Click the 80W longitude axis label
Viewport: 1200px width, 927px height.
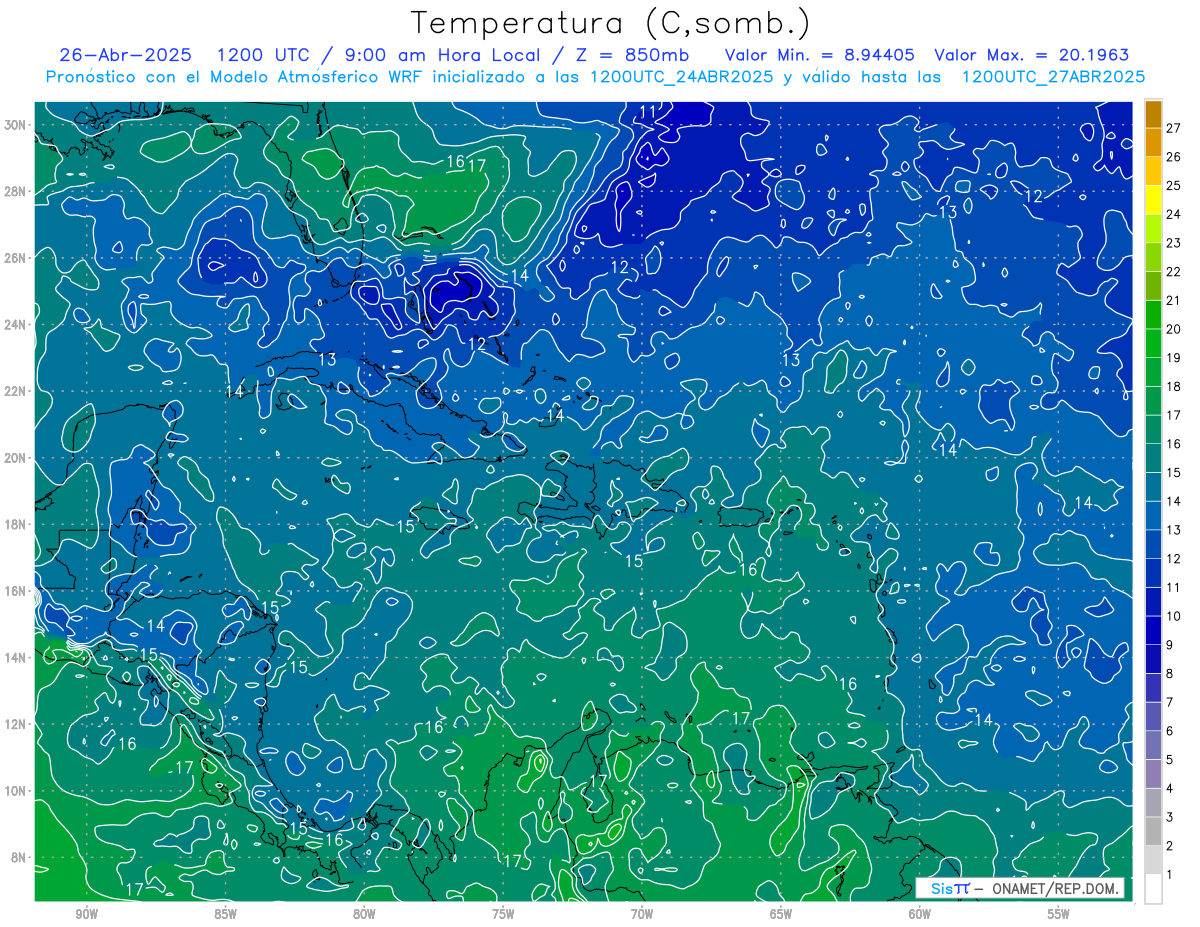tap(365, 914)
